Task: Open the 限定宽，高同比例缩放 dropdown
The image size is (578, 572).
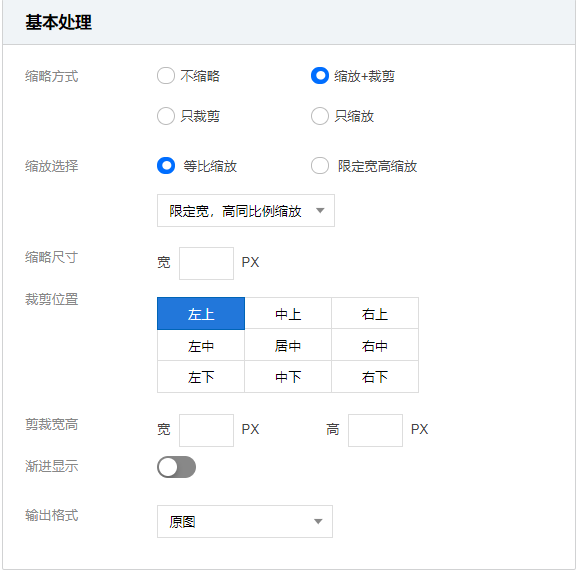Action: pyautogui.click(x=246, y=210)
